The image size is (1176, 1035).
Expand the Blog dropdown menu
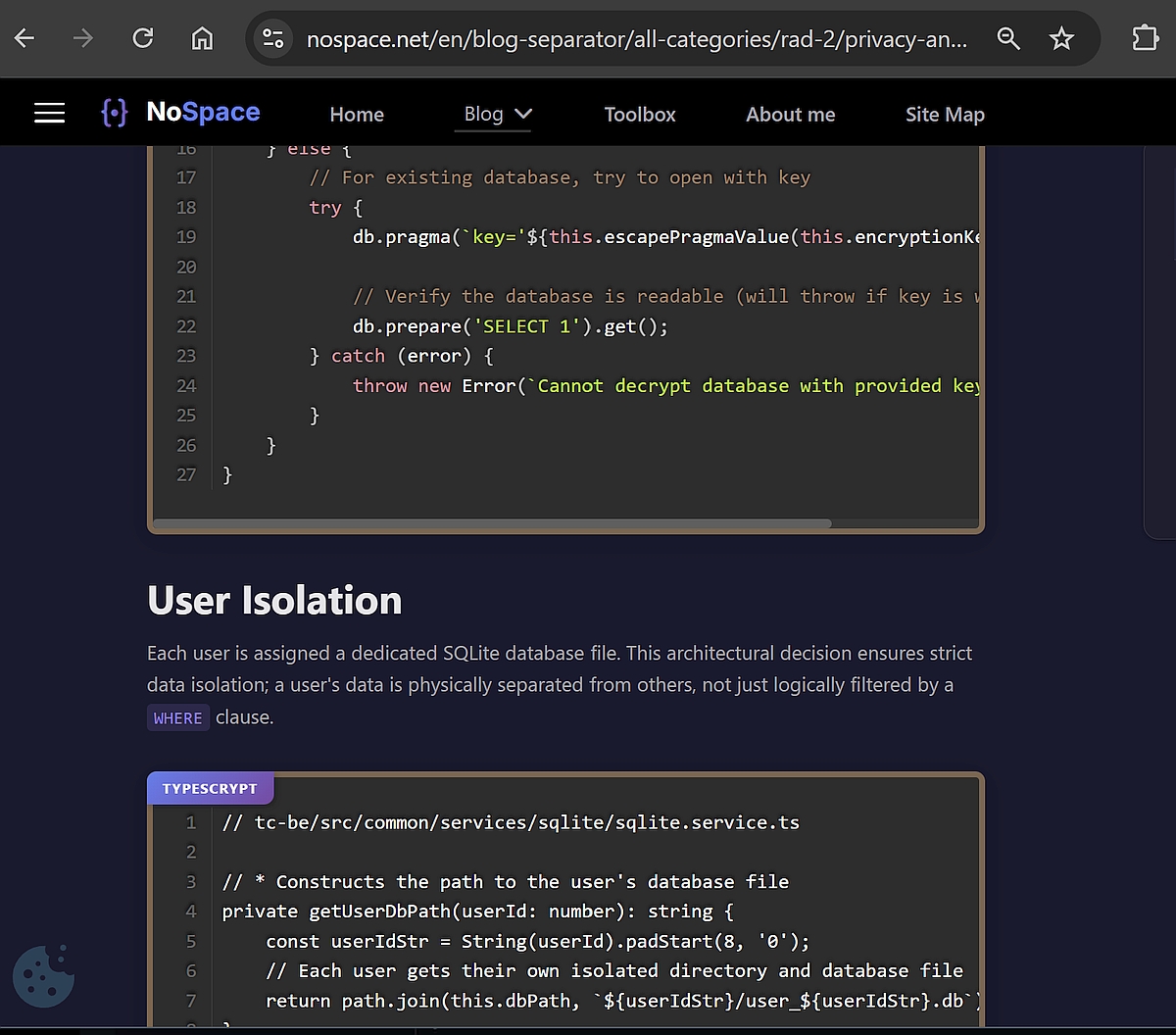pos(497,115)
